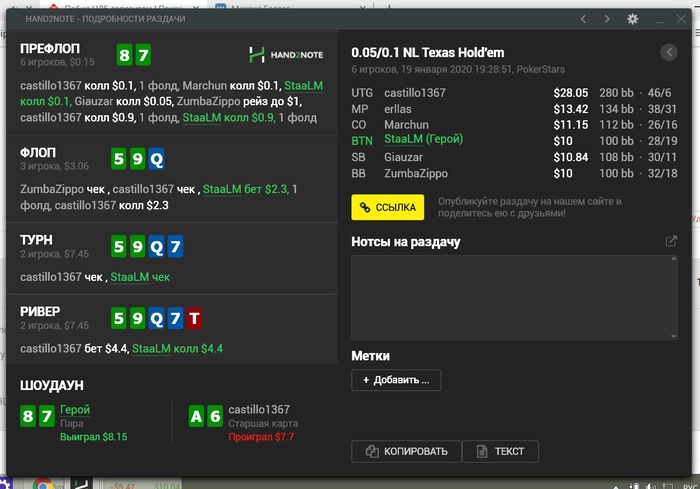The image size is (700, 489).
Task: Open settings gear in title bar
Action: point(633,19)
